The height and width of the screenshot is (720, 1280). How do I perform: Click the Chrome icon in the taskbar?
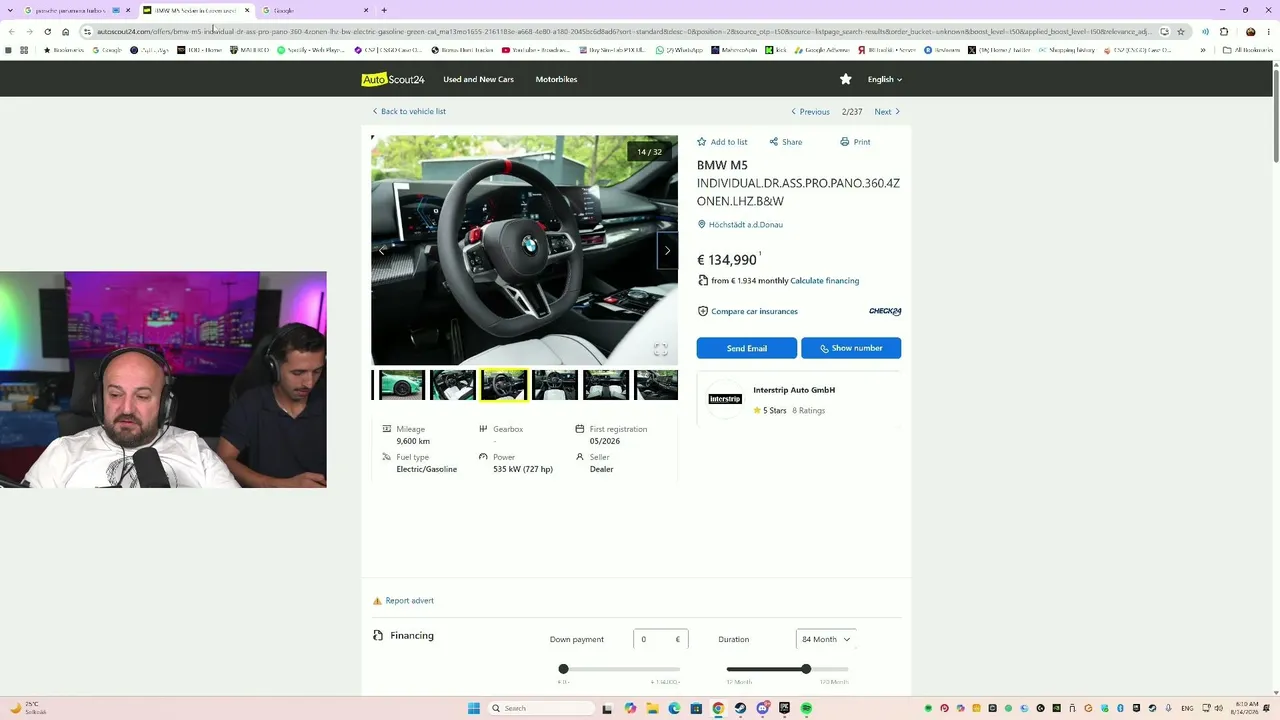coord(718,708)
